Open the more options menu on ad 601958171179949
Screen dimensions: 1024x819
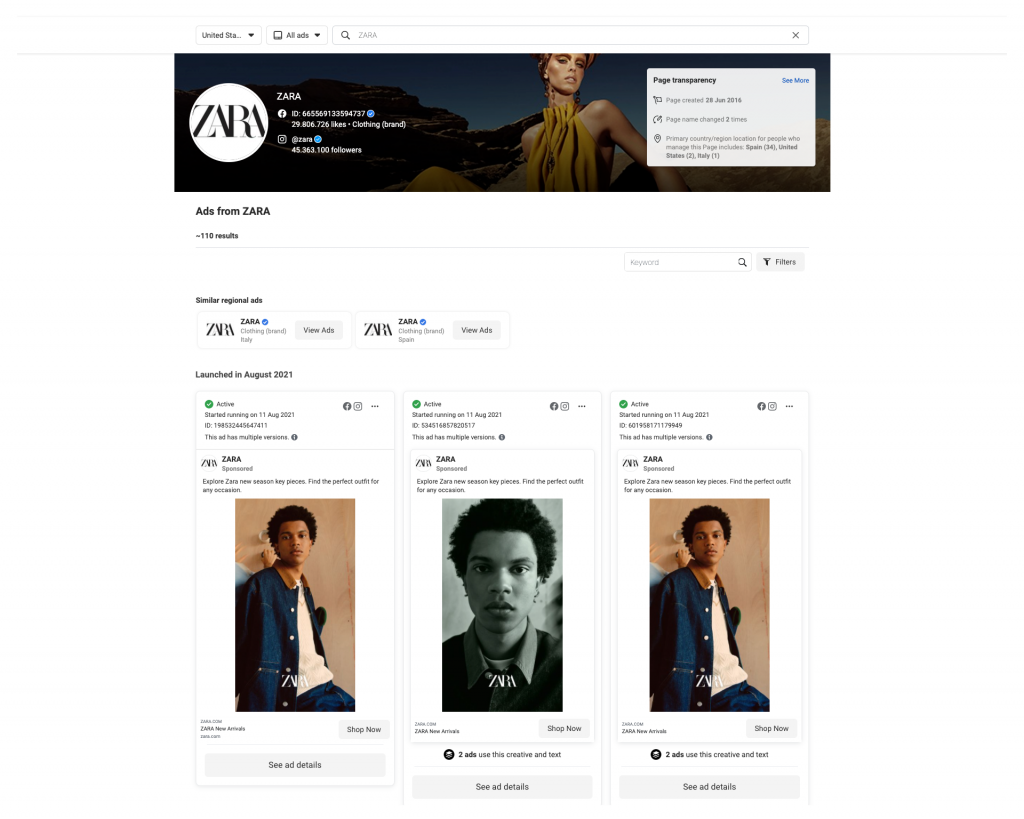pos(790,406)
